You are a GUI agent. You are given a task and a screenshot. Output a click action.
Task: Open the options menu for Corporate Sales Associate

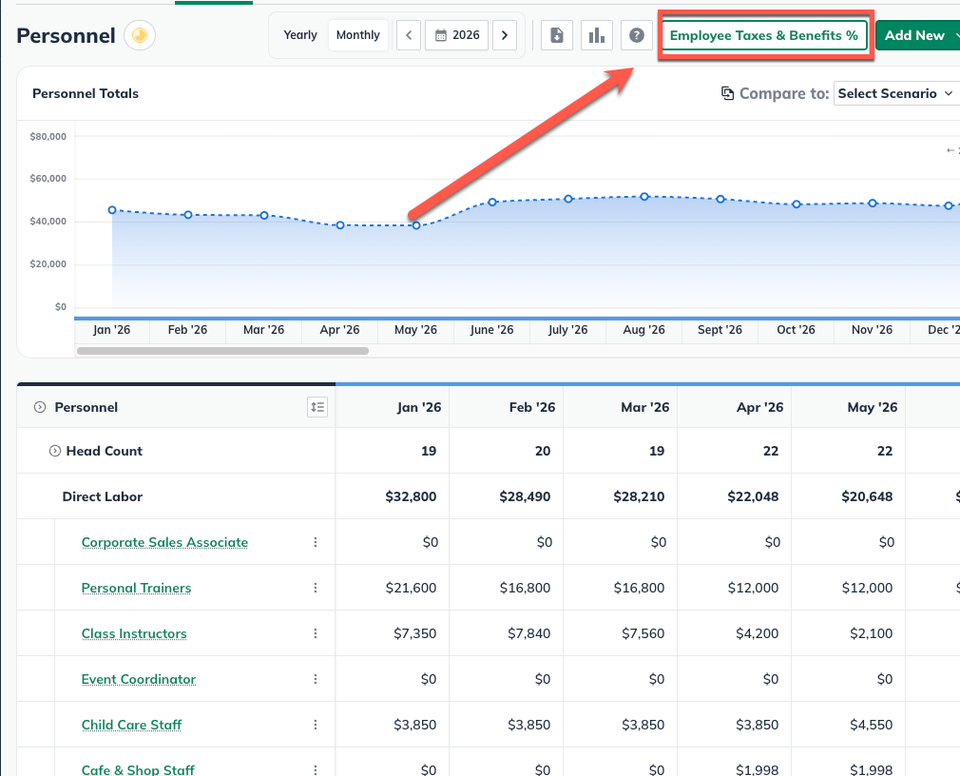tap(315, 542)
